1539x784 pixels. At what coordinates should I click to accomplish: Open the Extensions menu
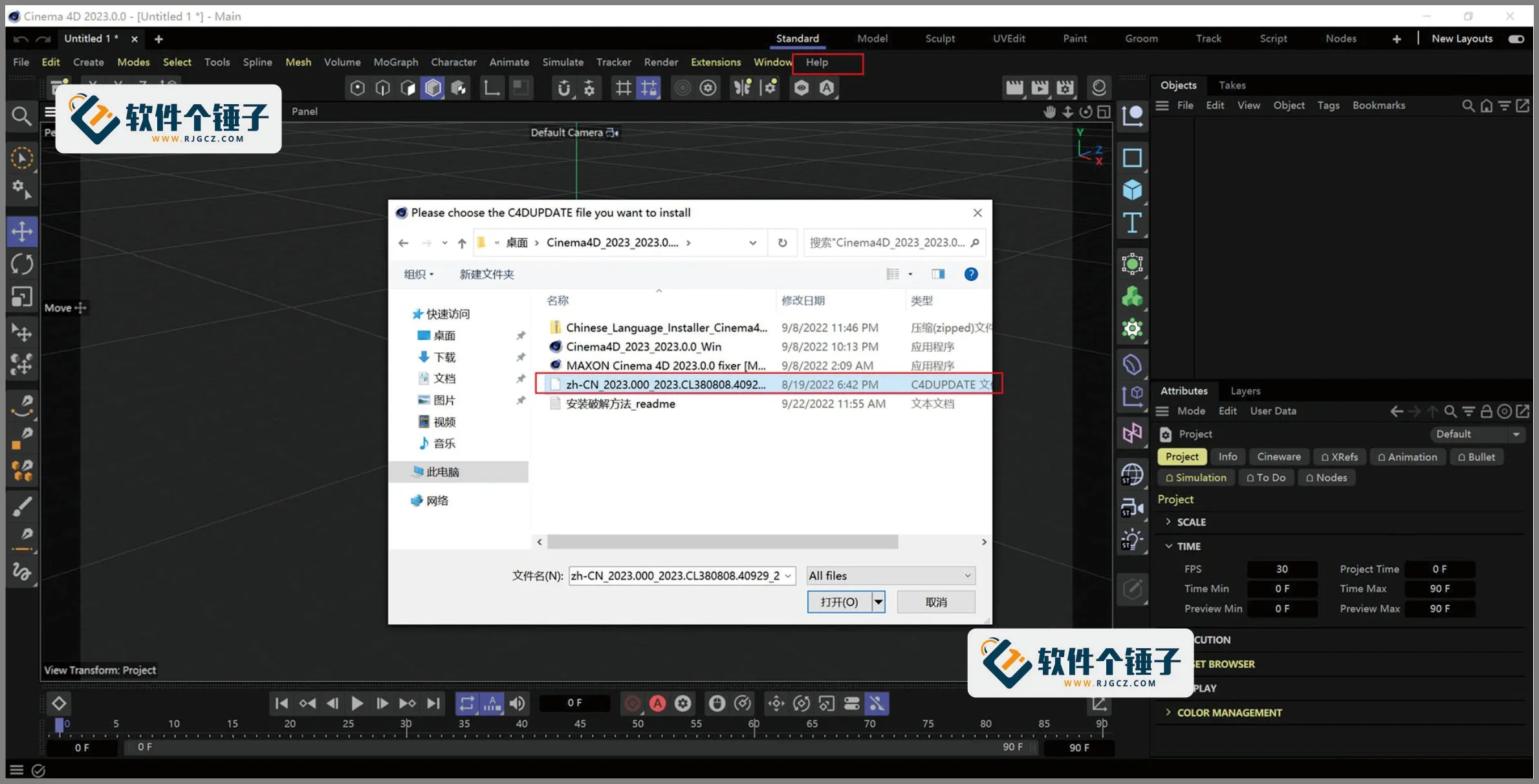pos(715,62)
